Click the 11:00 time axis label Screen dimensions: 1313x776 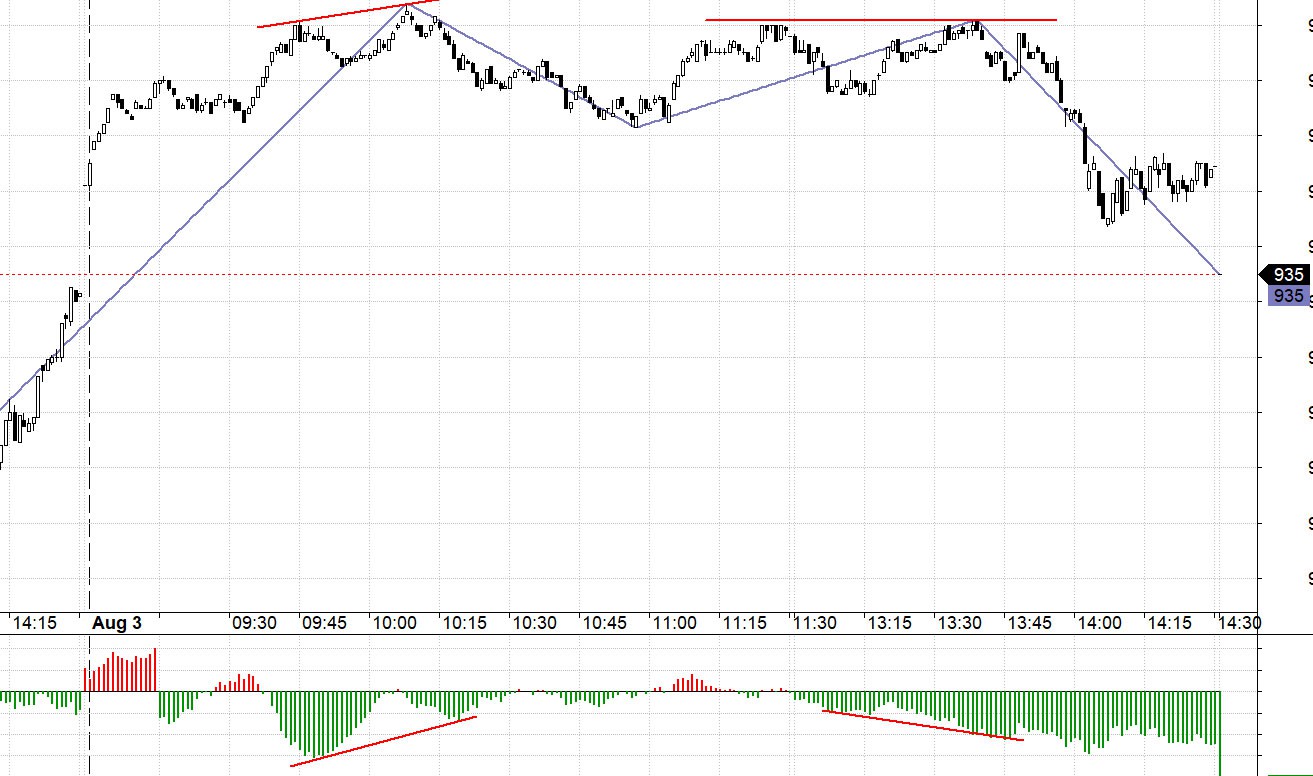pyautogui.click(x=674, y=623)
